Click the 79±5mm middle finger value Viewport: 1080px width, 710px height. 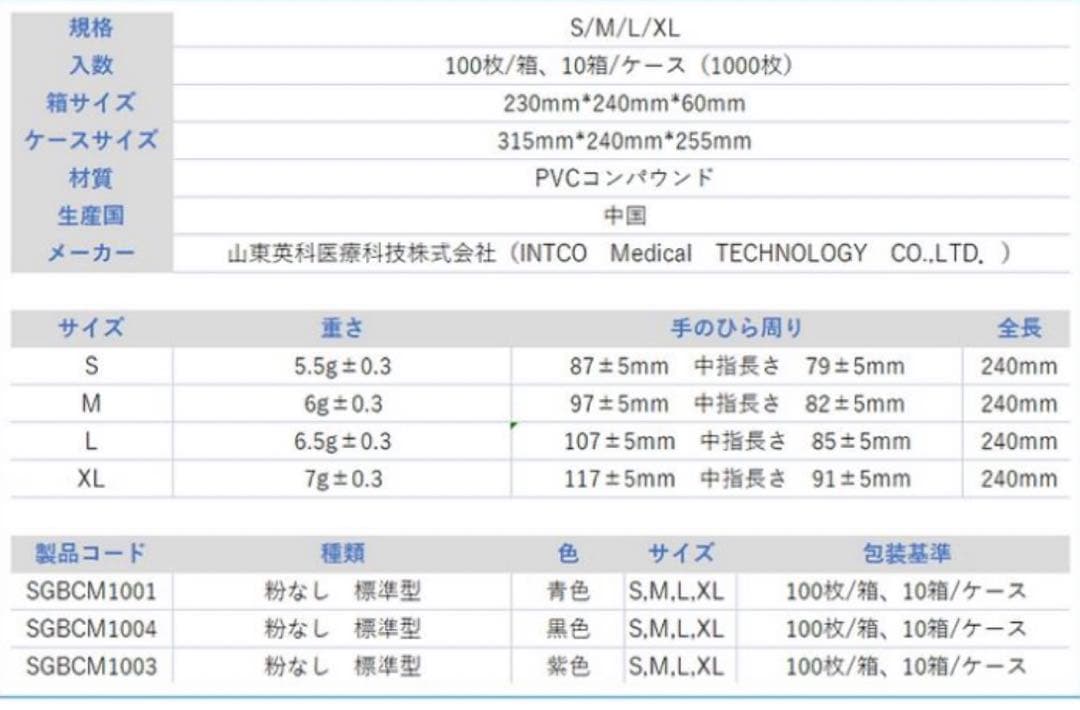pos(855,366)
